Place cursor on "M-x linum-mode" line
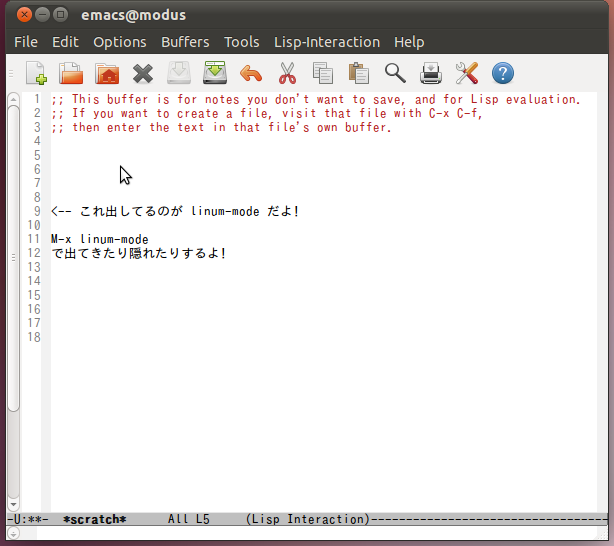The image size is (614, 546). (99, 239)
